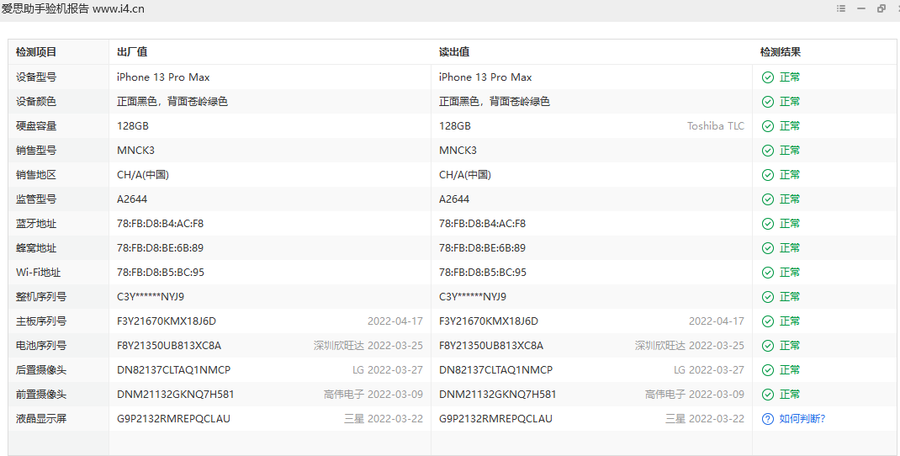Click the green check icon in 电池序列号 row
900x456 pixels.
click(x=767, y=346)
